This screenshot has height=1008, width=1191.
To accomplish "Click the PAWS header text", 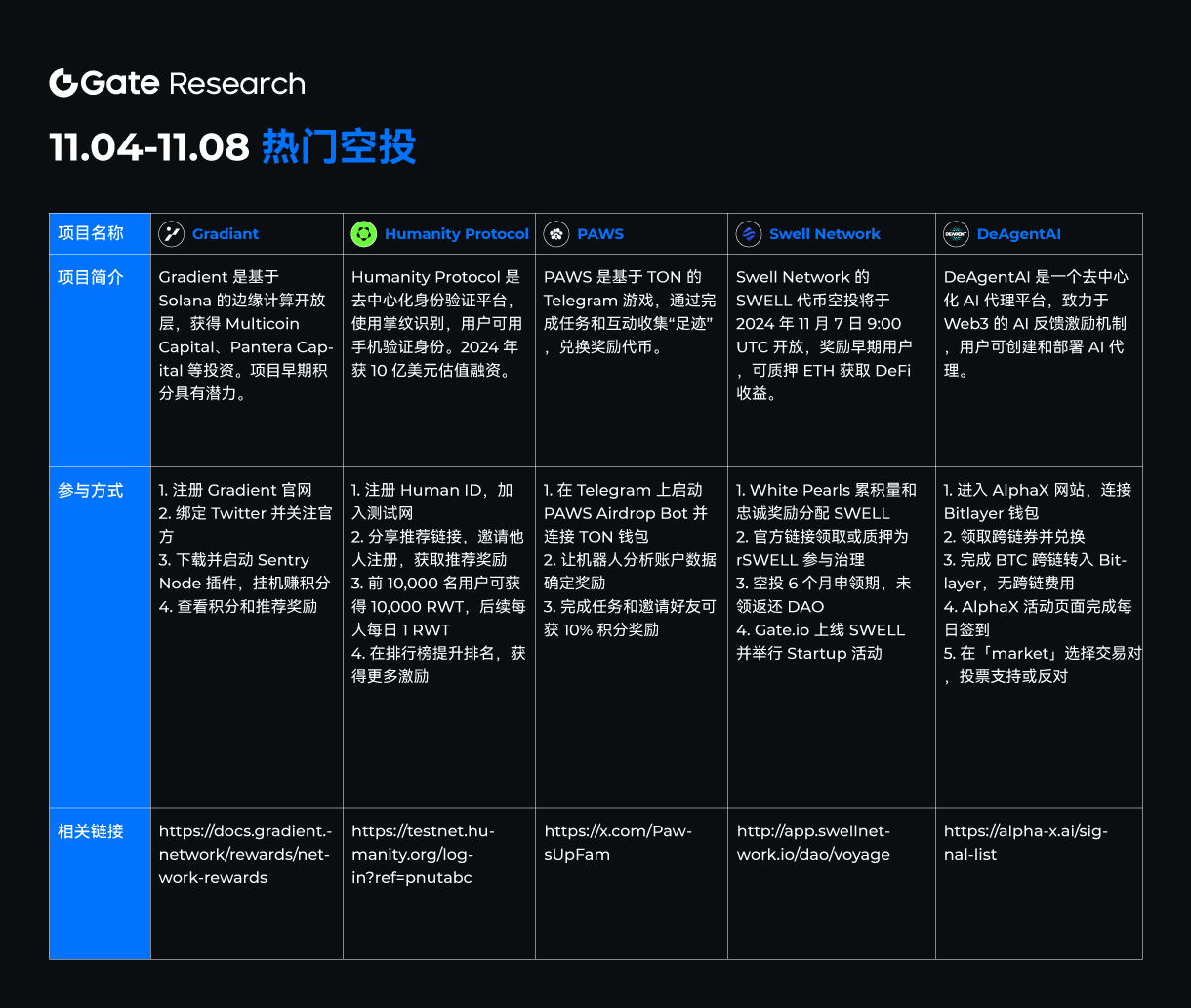I will pyautogui.click(x=600, y=233).
